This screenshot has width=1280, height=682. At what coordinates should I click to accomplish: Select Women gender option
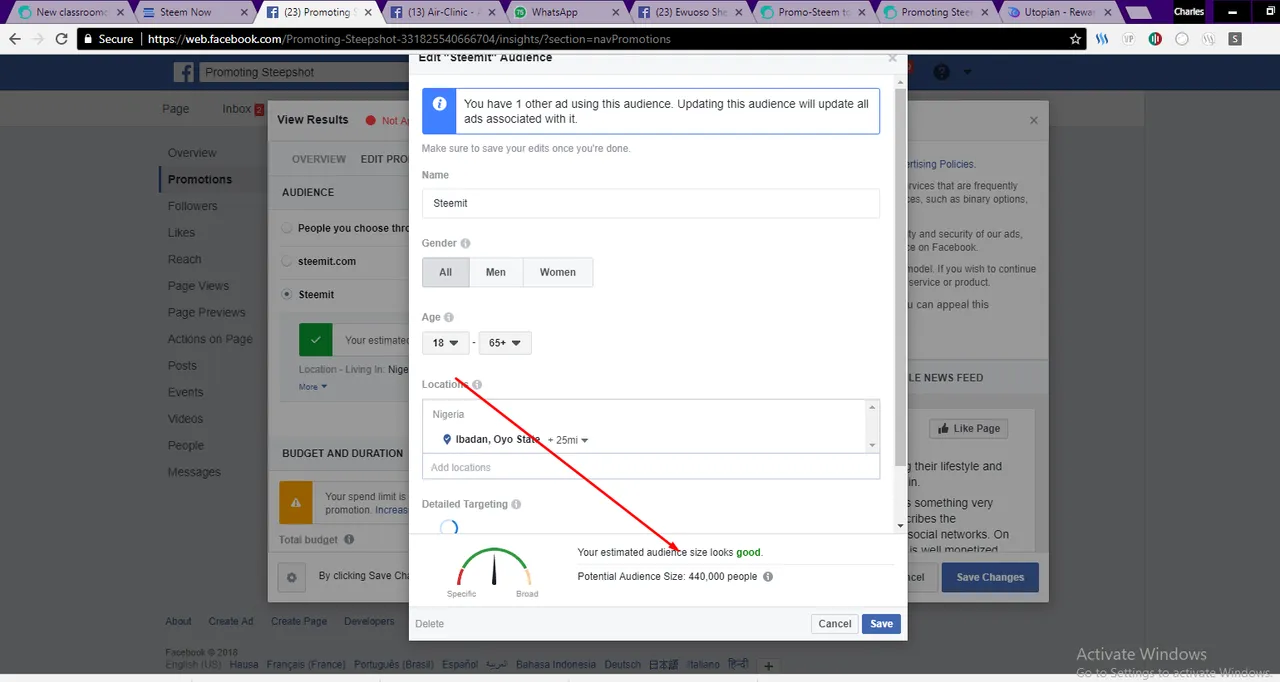click(558, 272)
